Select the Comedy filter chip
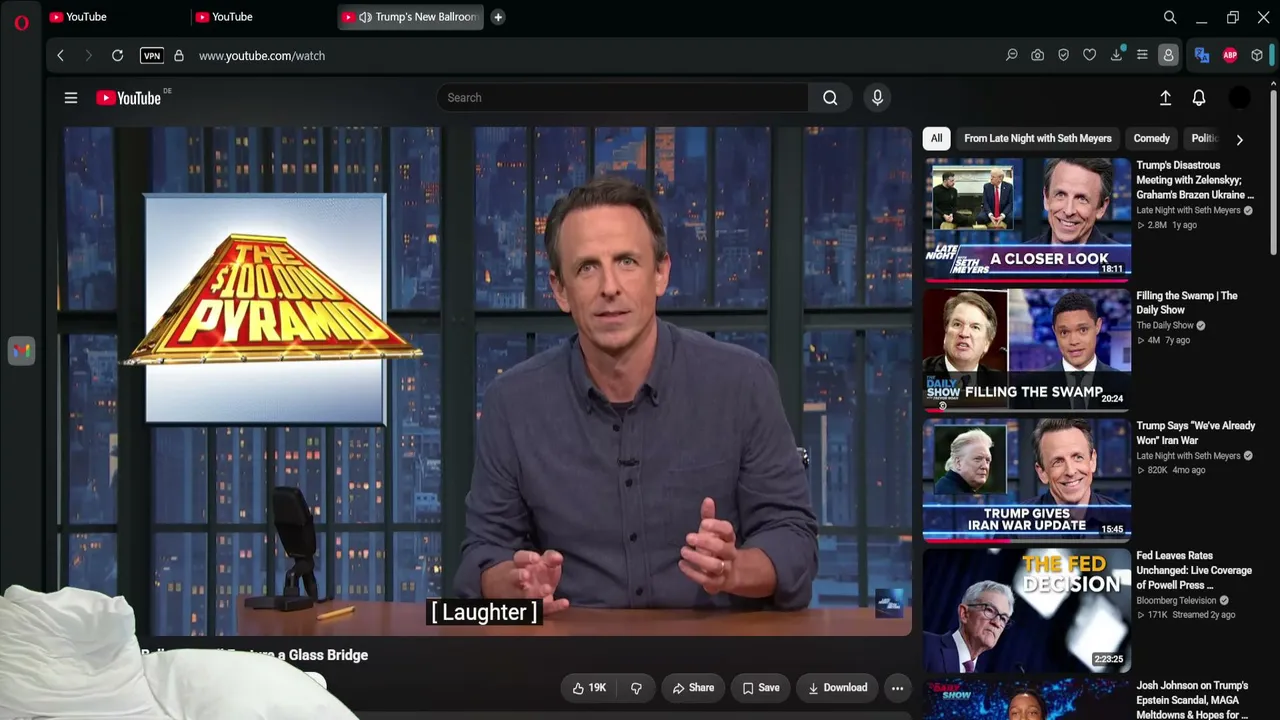Image resolution: width=1280 pixels, height=720 pixels. click(1151, 138)
